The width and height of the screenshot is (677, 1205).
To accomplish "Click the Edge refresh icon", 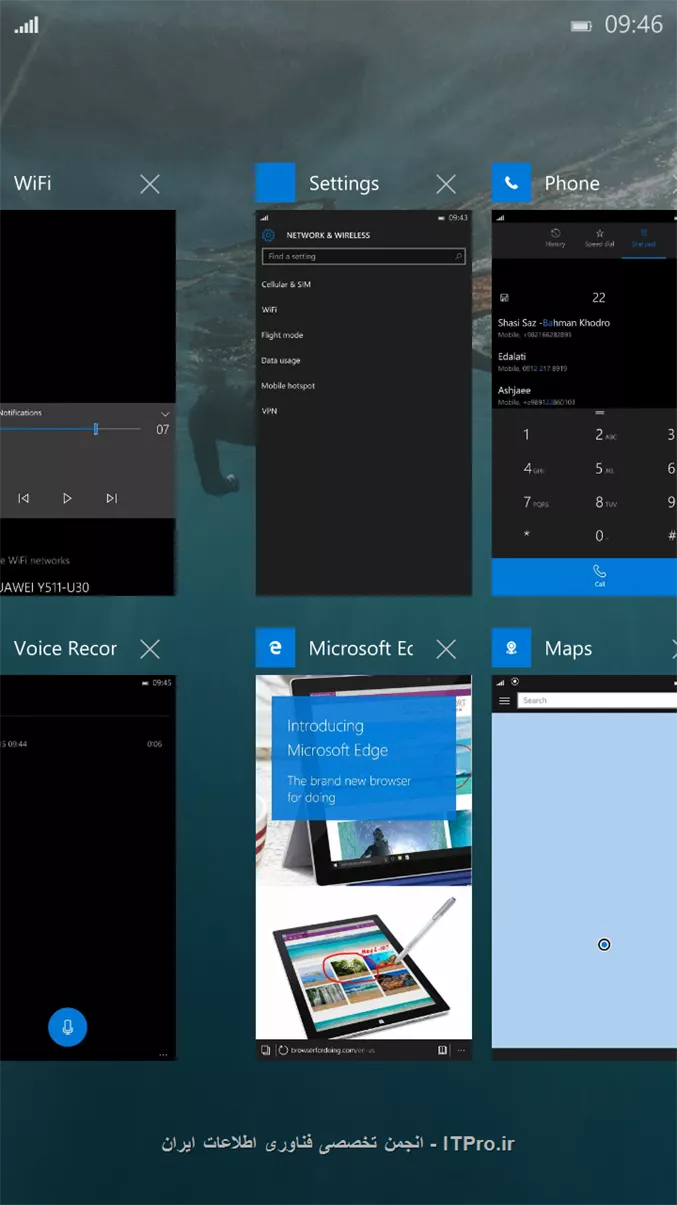I will tap(283, 1050).
